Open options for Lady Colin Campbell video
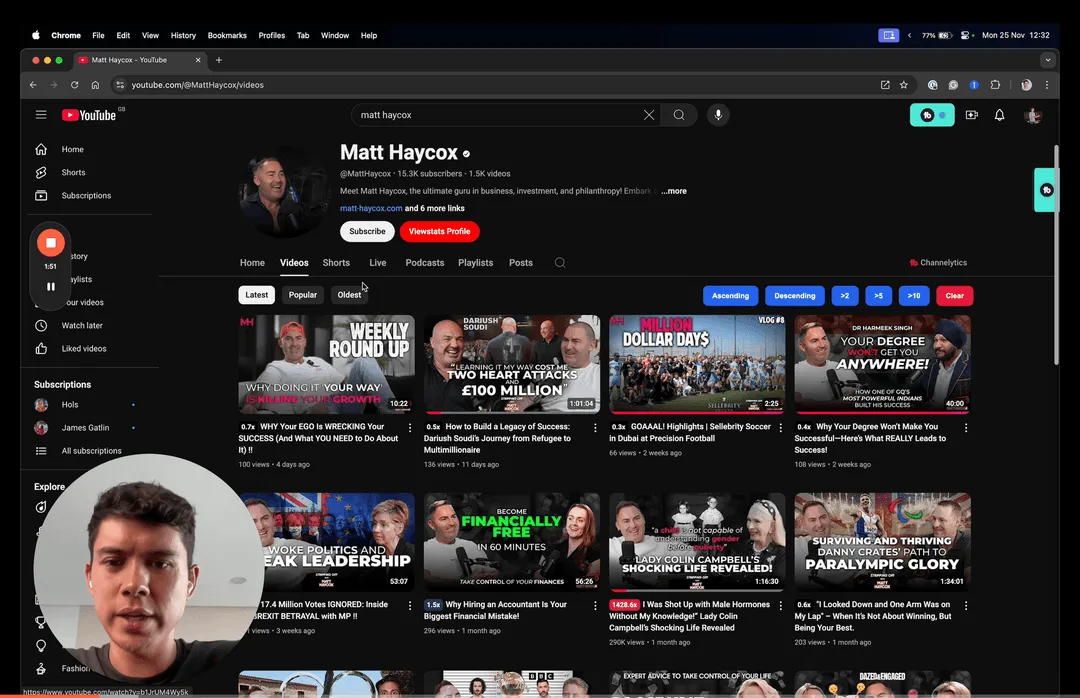This screenshot has height=698, width=1080. pos(780,606)
